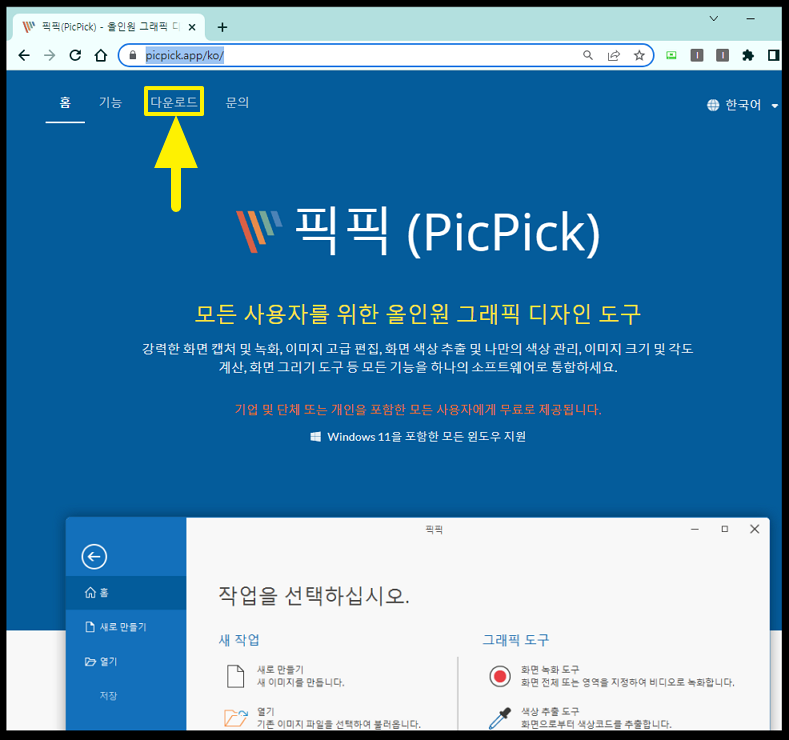789x740 pixels.
Task: Click '기존 이미지 파일을 선택하여 불러옵니다.' text
Action: coord(339,724)
